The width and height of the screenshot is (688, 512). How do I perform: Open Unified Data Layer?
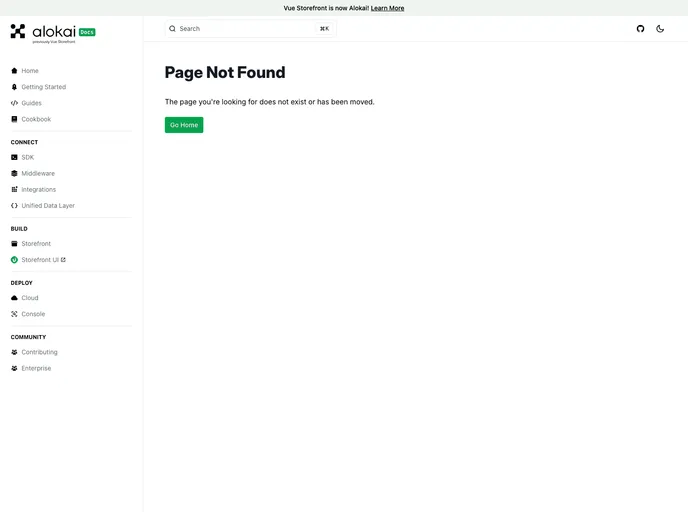pos(48,205)
